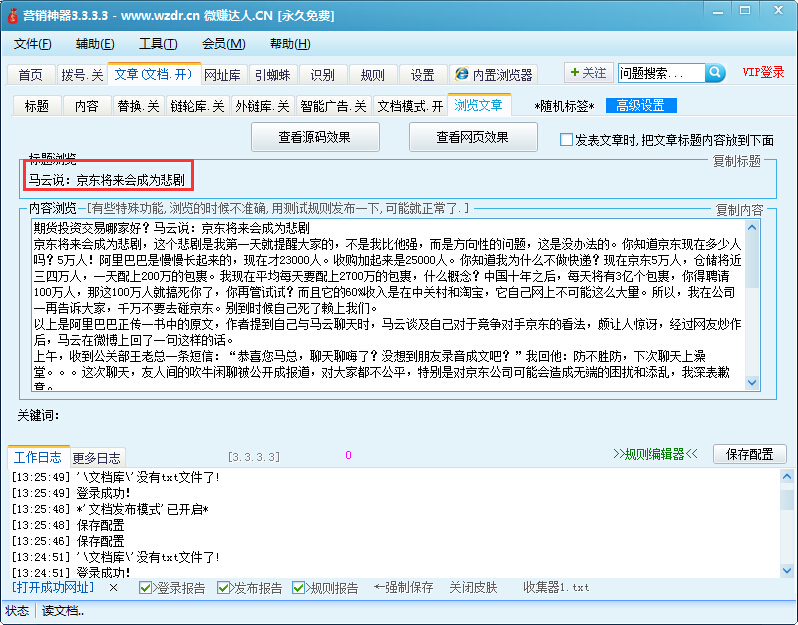Click the X icon beside 打开成功网址
The image size is (798, 625).
(x=113, y=587)
